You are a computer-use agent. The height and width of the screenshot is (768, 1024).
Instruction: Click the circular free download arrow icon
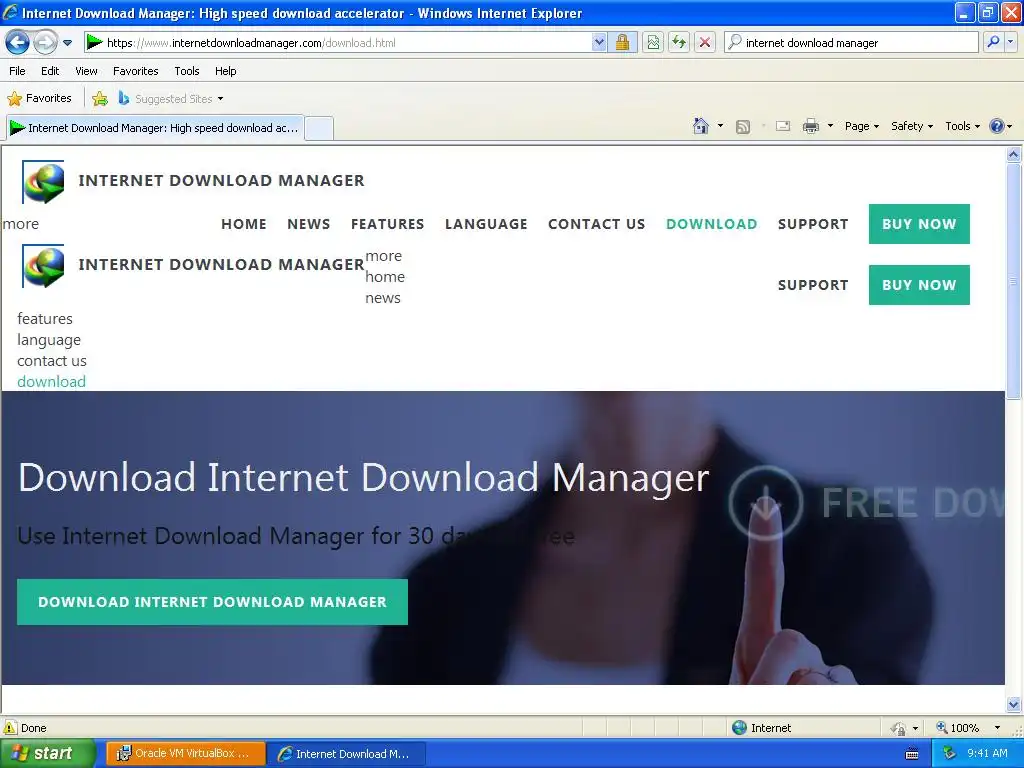point(765,503)
